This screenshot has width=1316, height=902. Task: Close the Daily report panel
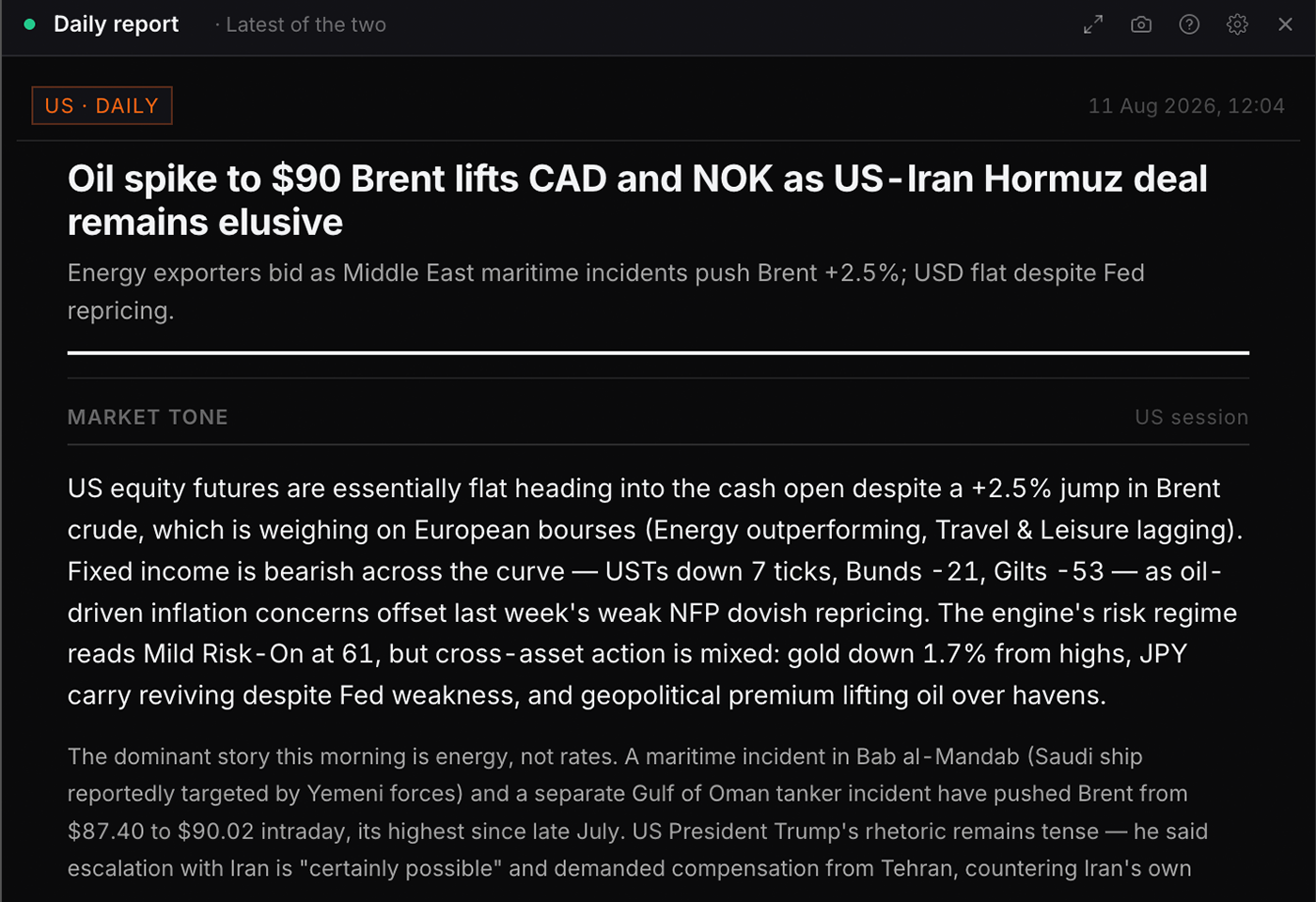(x=1285, y=24)
